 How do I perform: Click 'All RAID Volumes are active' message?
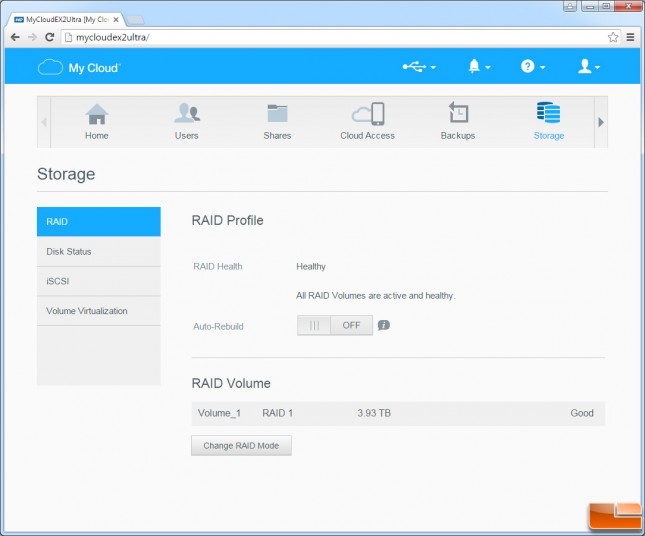[x=376, y=296]
